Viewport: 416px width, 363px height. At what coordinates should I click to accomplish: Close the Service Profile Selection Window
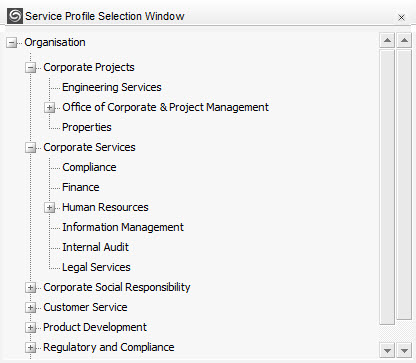pos(401,17)
